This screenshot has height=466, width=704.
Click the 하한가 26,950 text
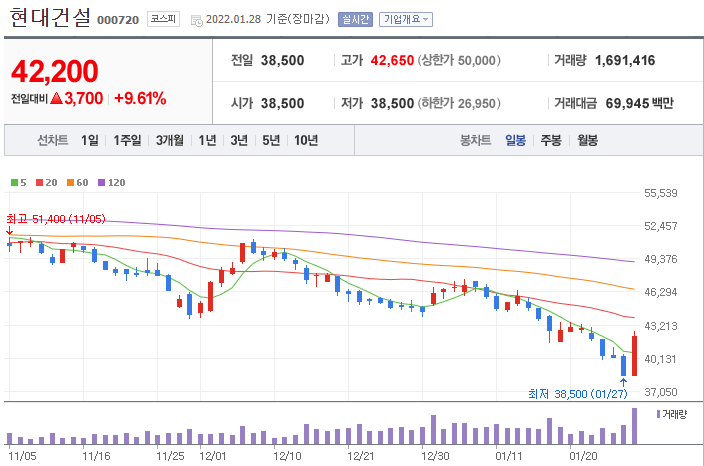(x=459, y=103)
